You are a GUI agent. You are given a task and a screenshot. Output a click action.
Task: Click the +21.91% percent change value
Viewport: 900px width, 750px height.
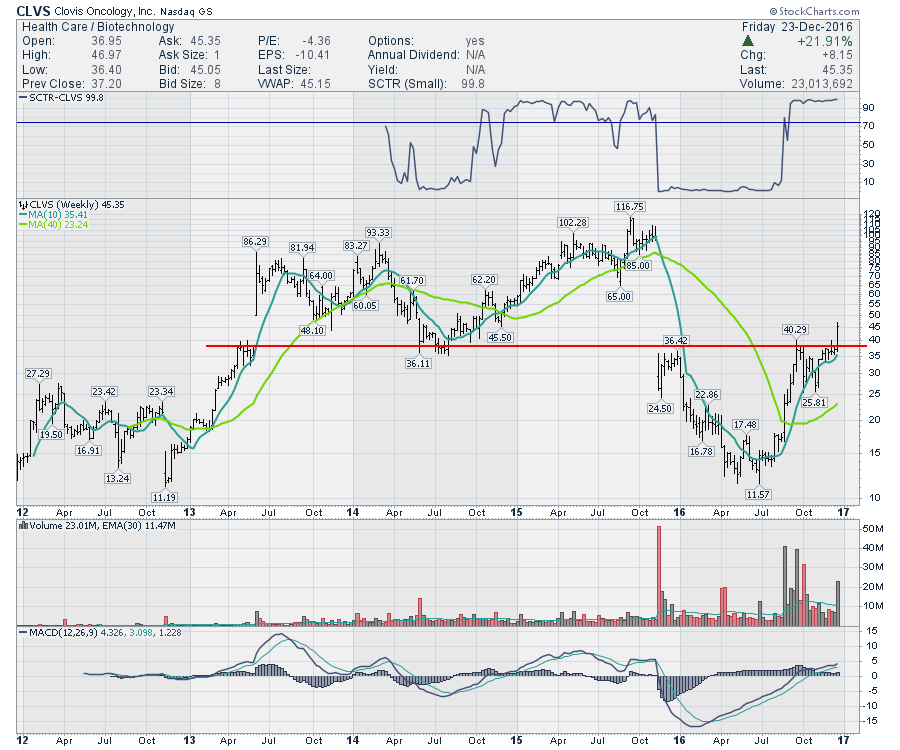point(824,41)
